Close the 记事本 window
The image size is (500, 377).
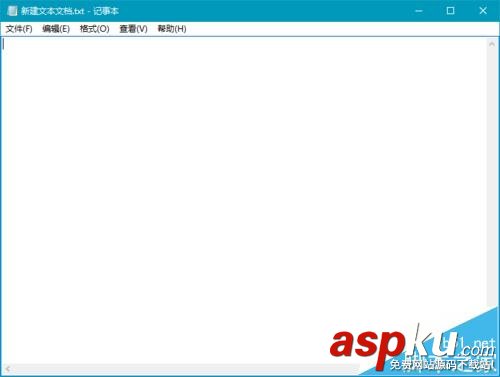[x=483, y=11]
